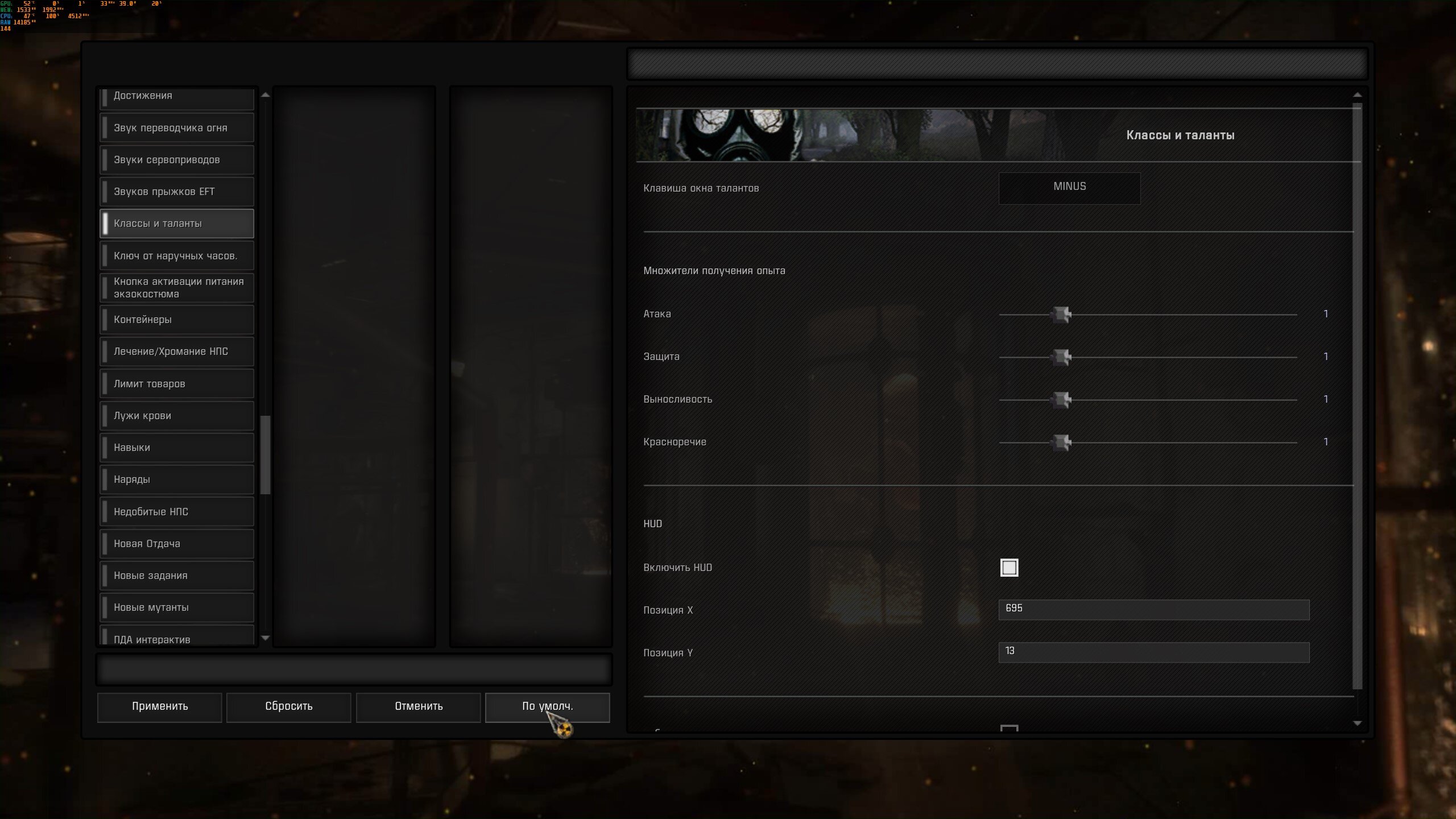Image resolution: width=1456 pixels, height=819 pixels.
Task: Click 'По умолч.' defaults button
Action: (x=547, y=707)
